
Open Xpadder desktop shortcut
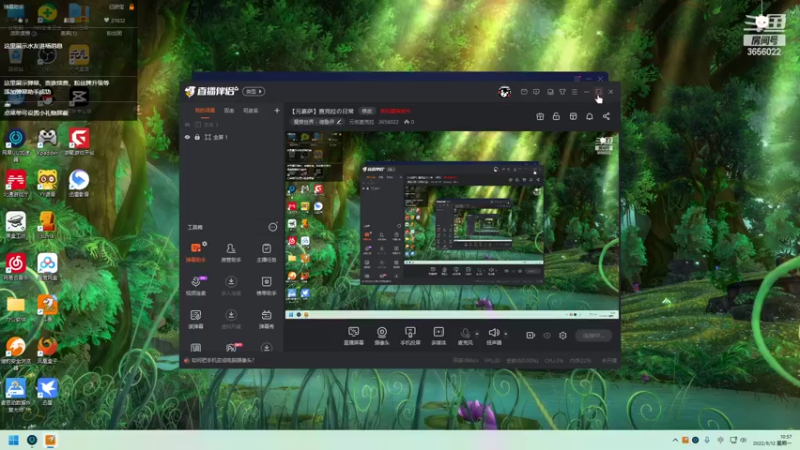(47, 142)
